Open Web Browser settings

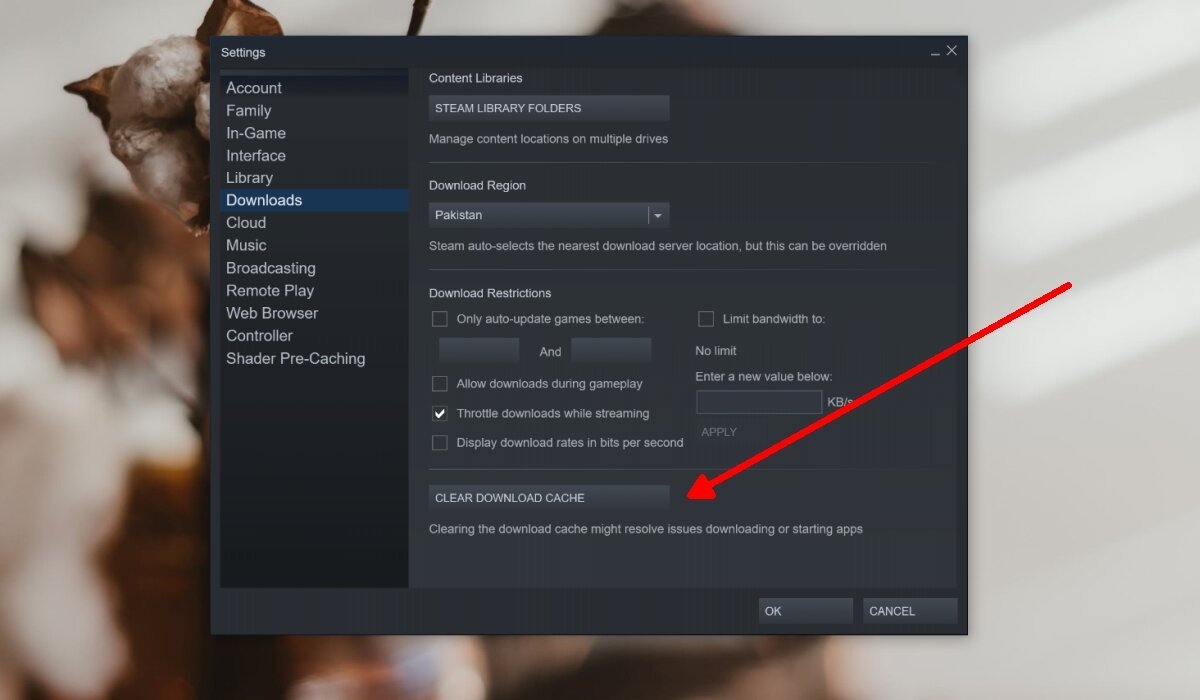[x=271, y=313]
